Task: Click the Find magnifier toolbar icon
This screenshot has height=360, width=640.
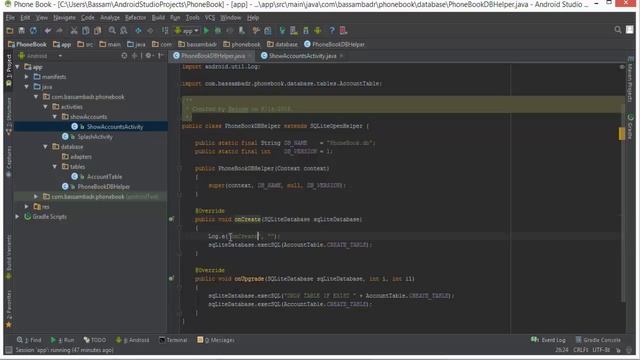Action: (112, 31)
